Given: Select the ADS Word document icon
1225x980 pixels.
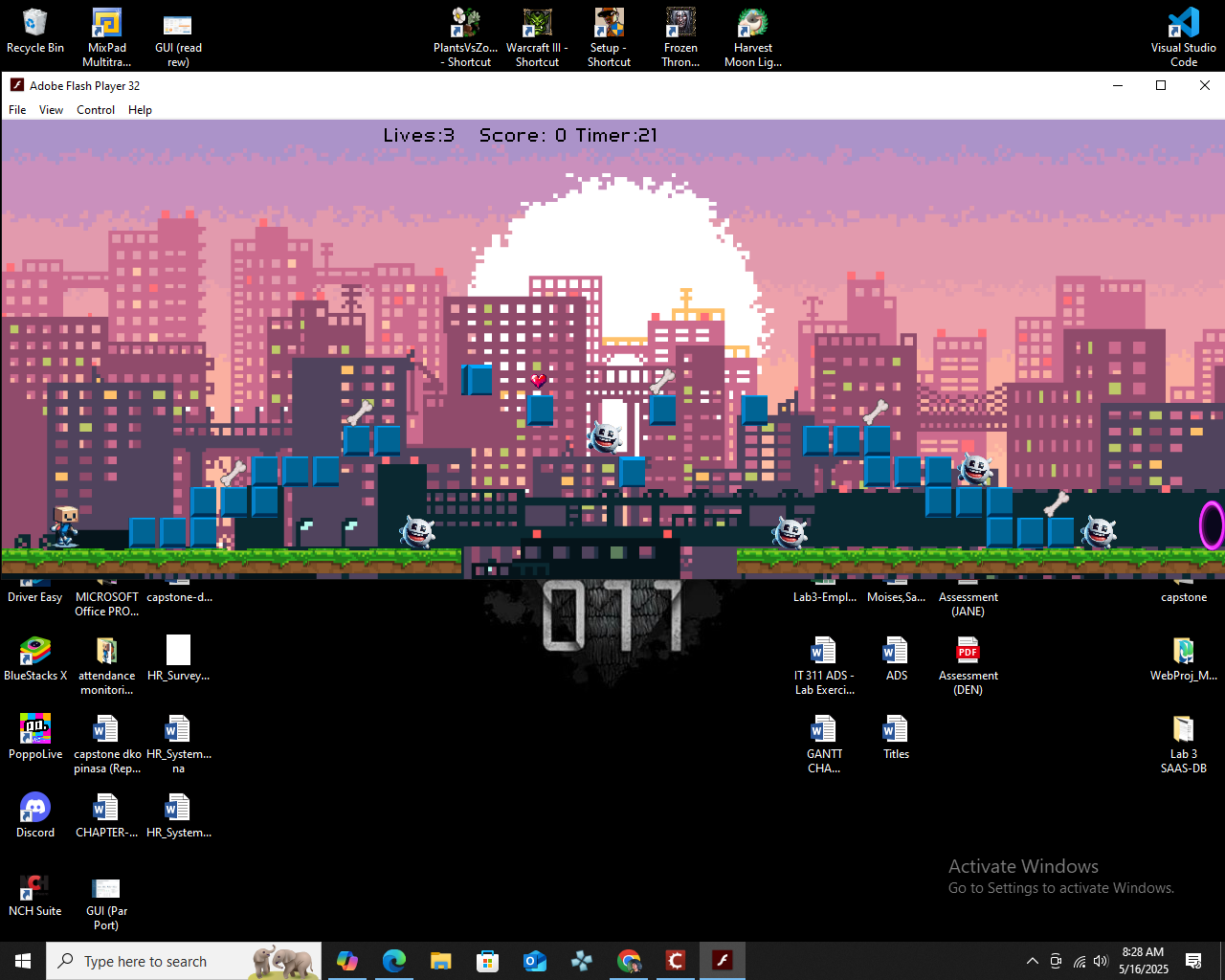Looking at the screenshot, I should point(896,658).
